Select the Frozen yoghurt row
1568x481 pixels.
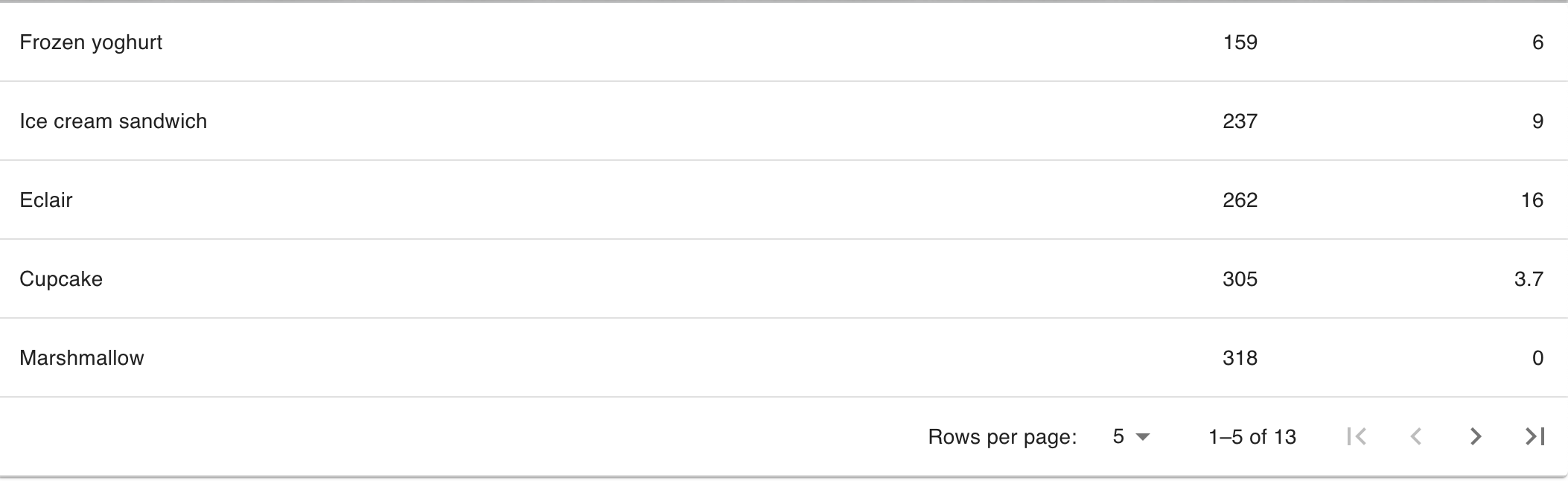[x=91, y=42]
